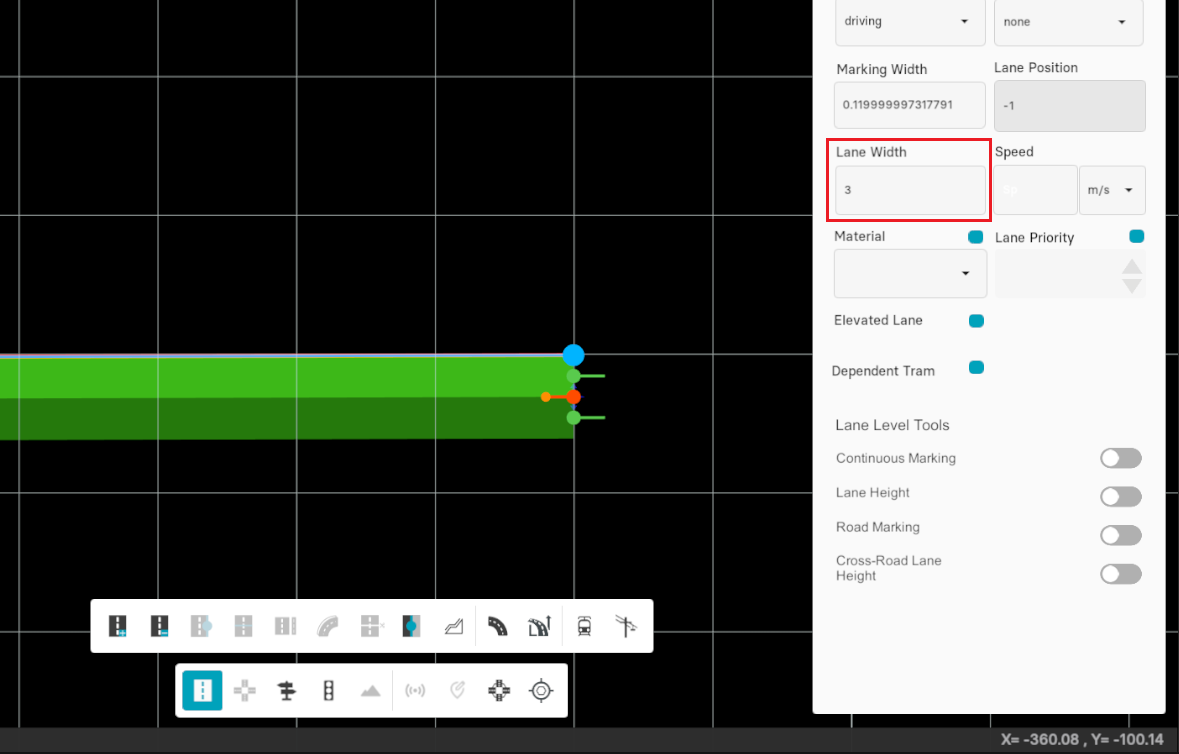The image size is (1179, 754).
Task: Enable the Continuous Marking toggle
Action: tap(1120, 458)
